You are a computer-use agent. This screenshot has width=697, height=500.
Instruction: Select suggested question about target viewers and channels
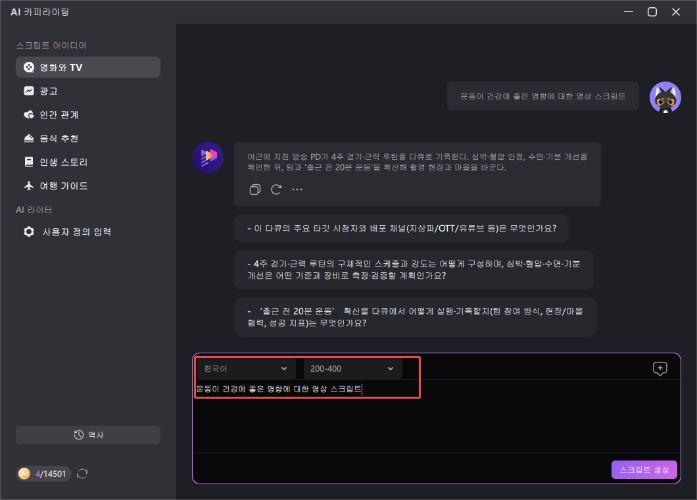click(401, 228)
